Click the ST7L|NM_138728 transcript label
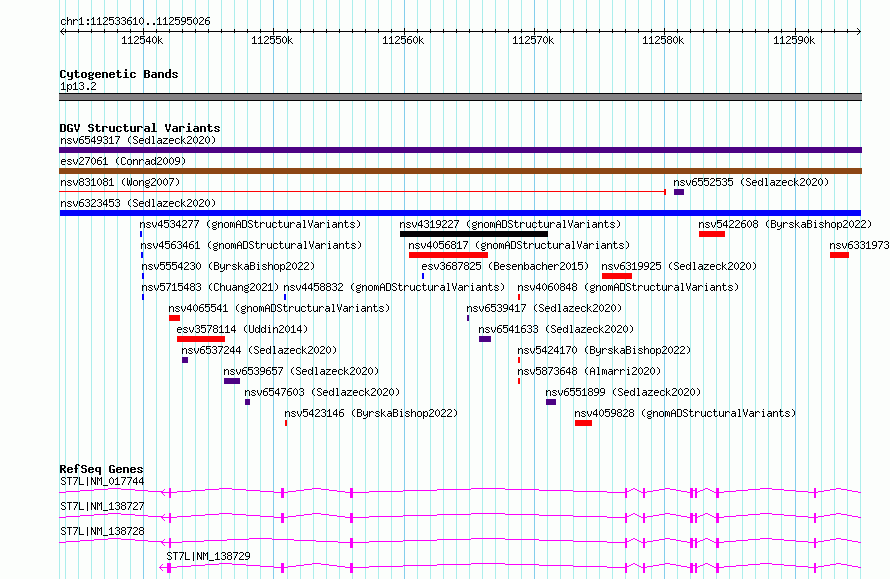The height and width of the screenshot is (579, 890). tap(102, 531)
